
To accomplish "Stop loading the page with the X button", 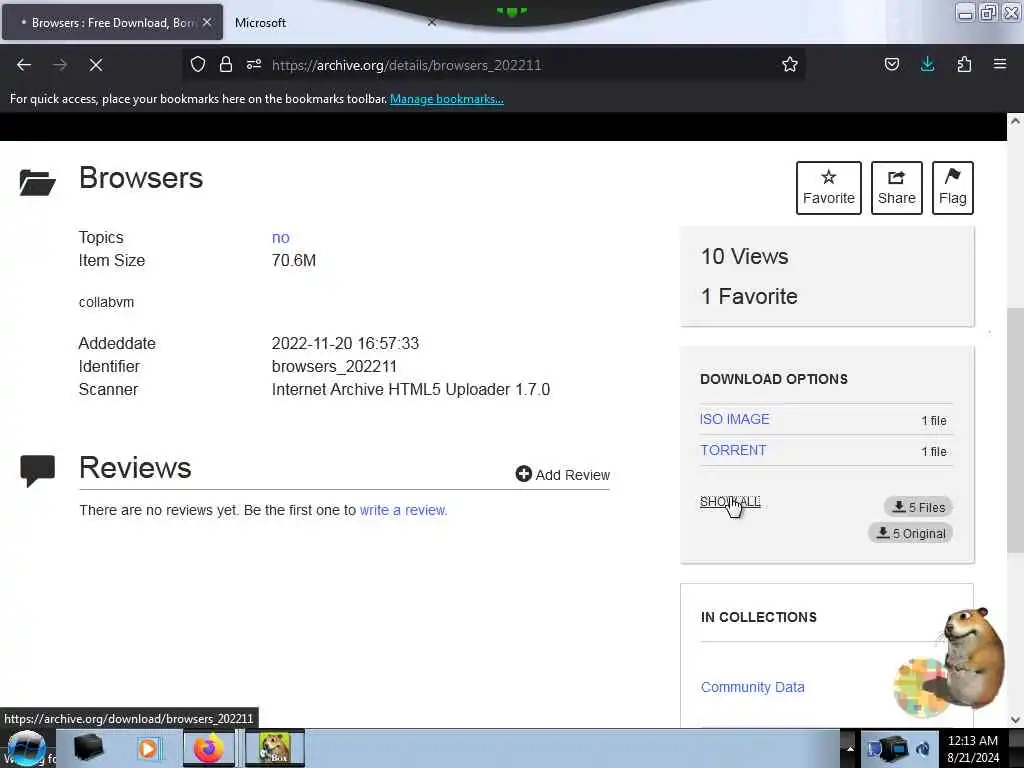I will [x=96, y=65].
